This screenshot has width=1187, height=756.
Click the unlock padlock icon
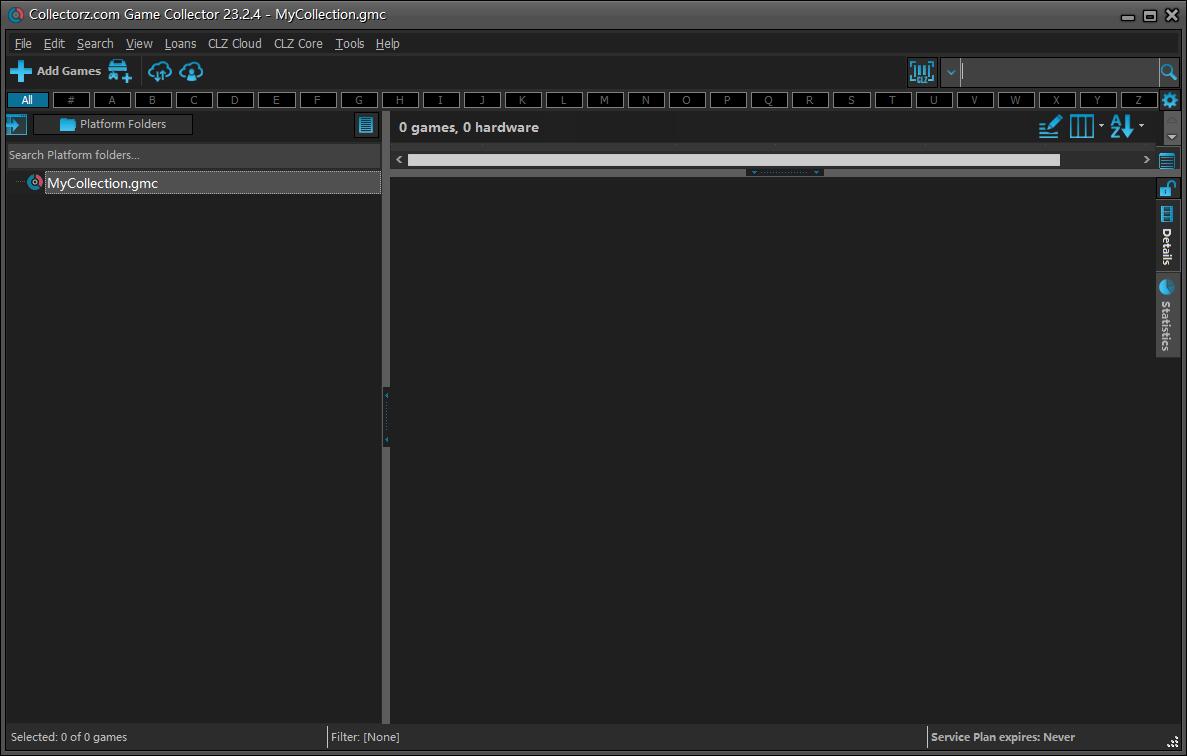click(x=1167, y=188)
